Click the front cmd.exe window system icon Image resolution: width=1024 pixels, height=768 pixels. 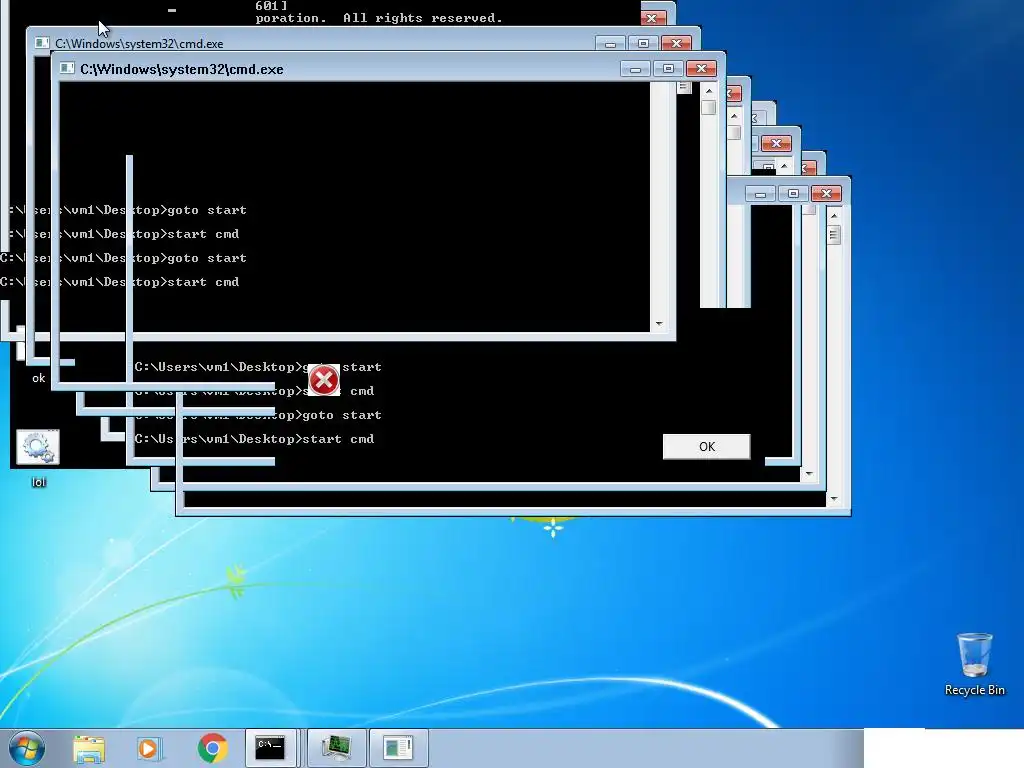click(67, 69)
